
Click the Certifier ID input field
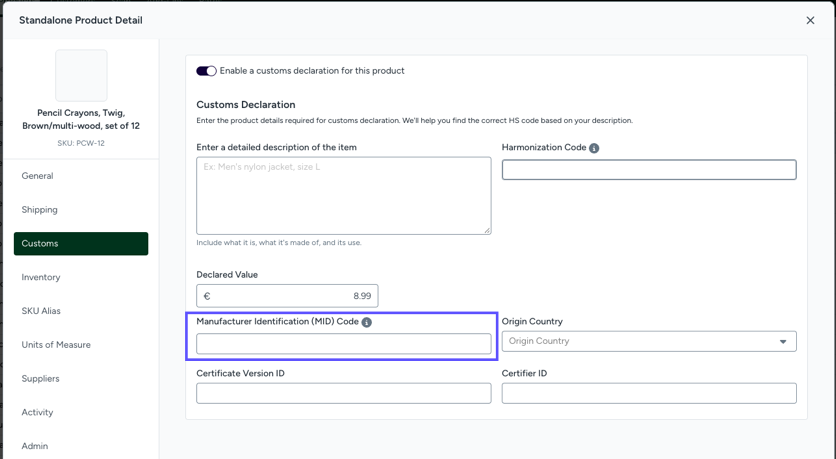[649, 393]
